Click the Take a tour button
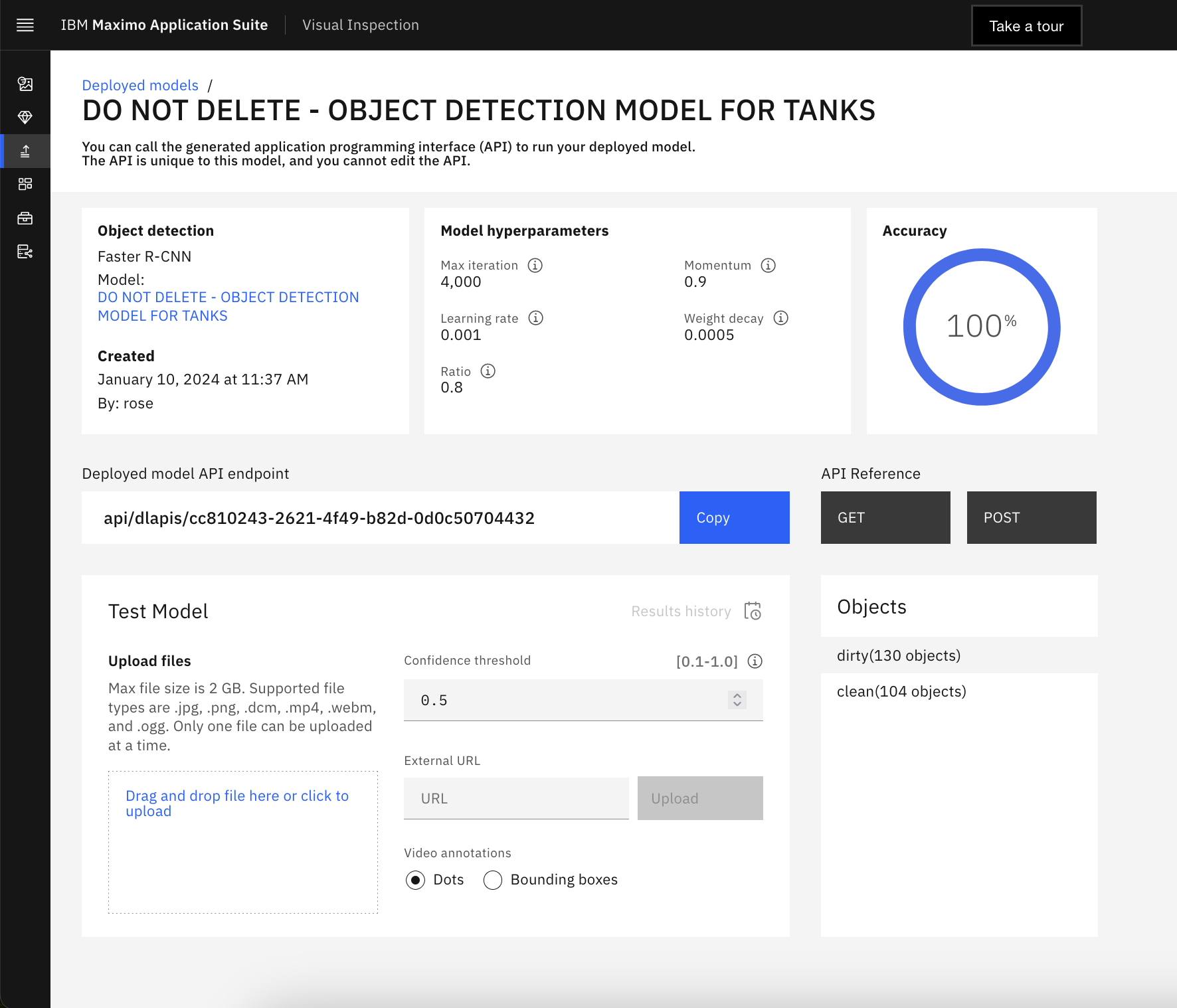1177x1008 pixels. pos(1027,26)
